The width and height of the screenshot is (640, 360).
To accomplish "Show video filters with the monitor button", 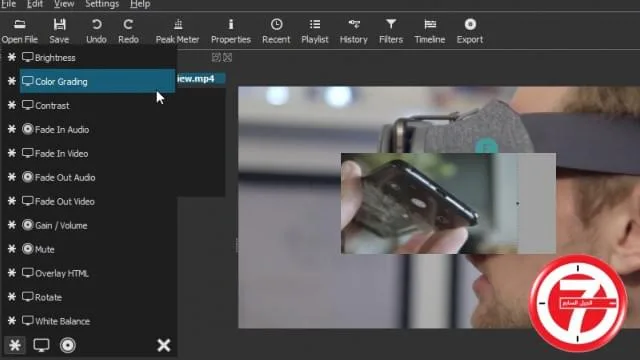I will point(41,345).
